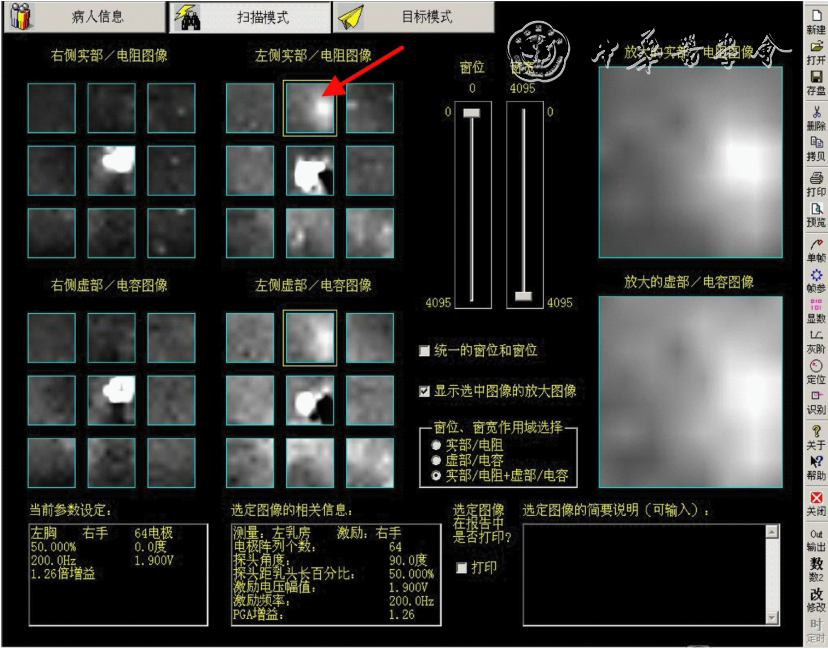Viewport: 828px width, 649px height.
Task: Click the 输出 (Output) button
Action: (x=816, y=540)
